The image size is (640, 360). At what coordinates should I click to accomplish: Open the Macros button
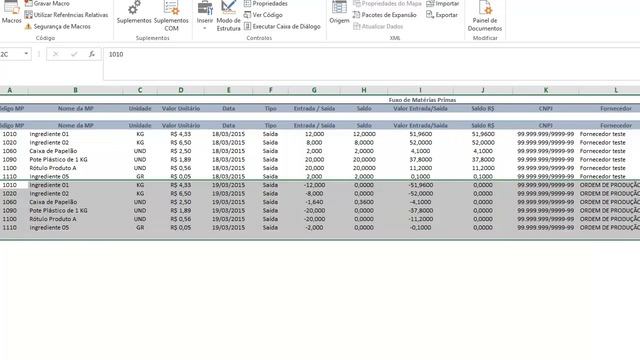(11, 13)
